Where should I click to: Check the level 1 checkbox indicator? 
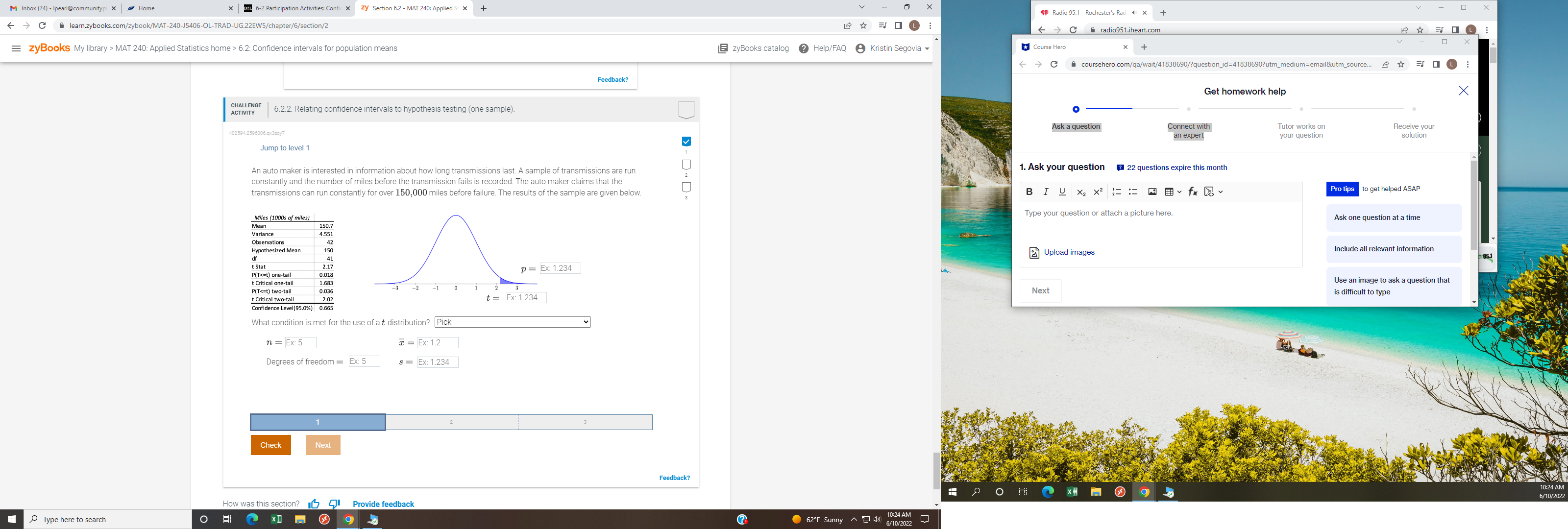[686, 141]
